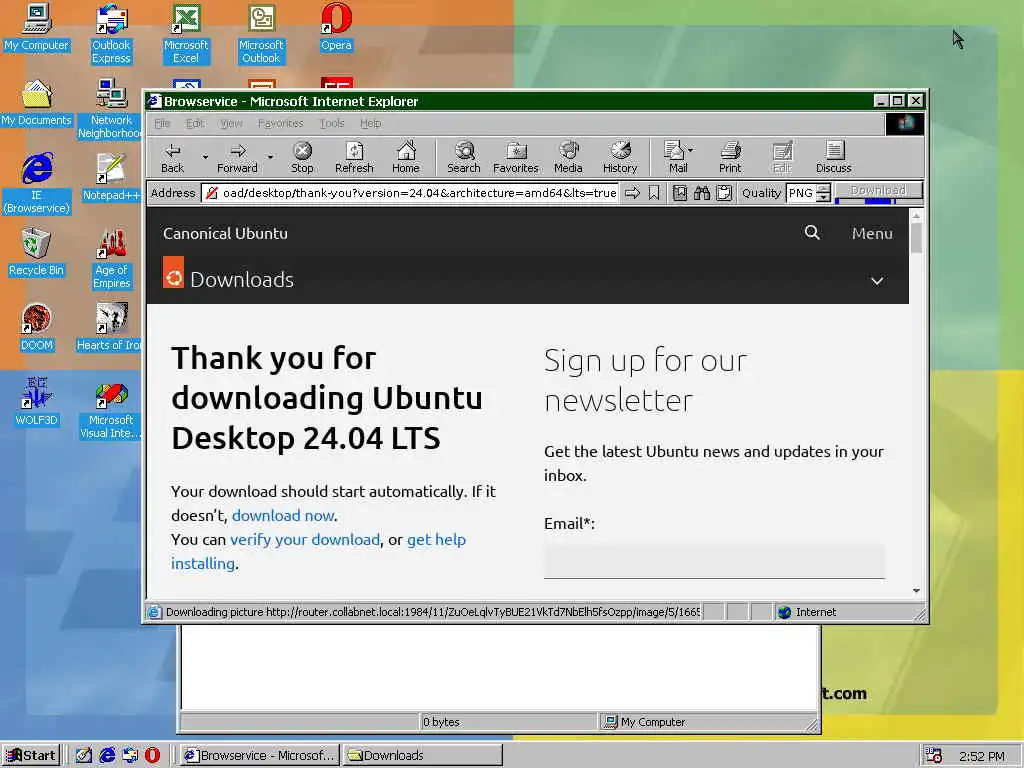Switch to the Downloads taskbar window

(x=423, y=755)
